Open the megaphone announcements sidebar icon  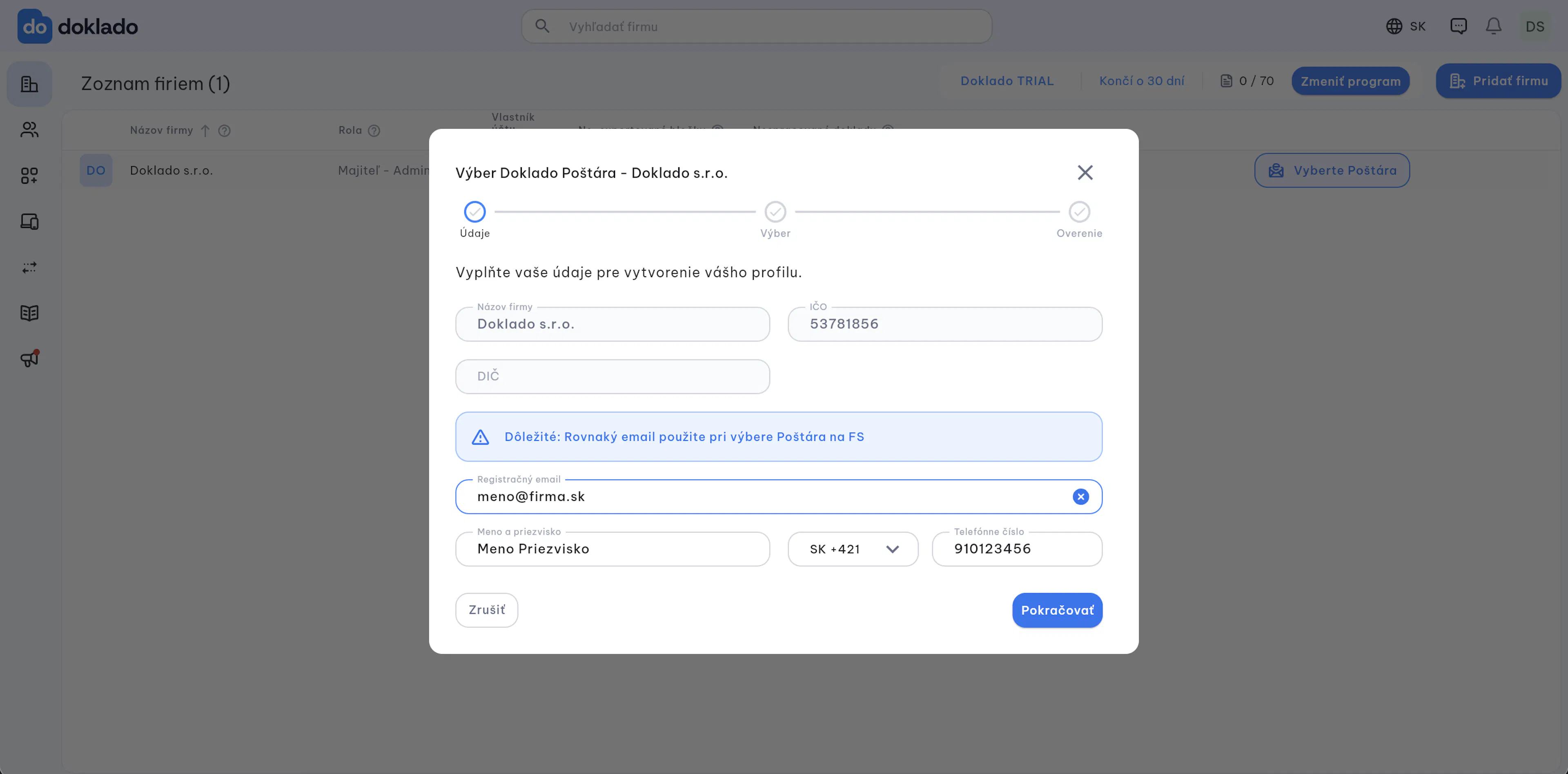pyautogui.click(x=29, y=358)
